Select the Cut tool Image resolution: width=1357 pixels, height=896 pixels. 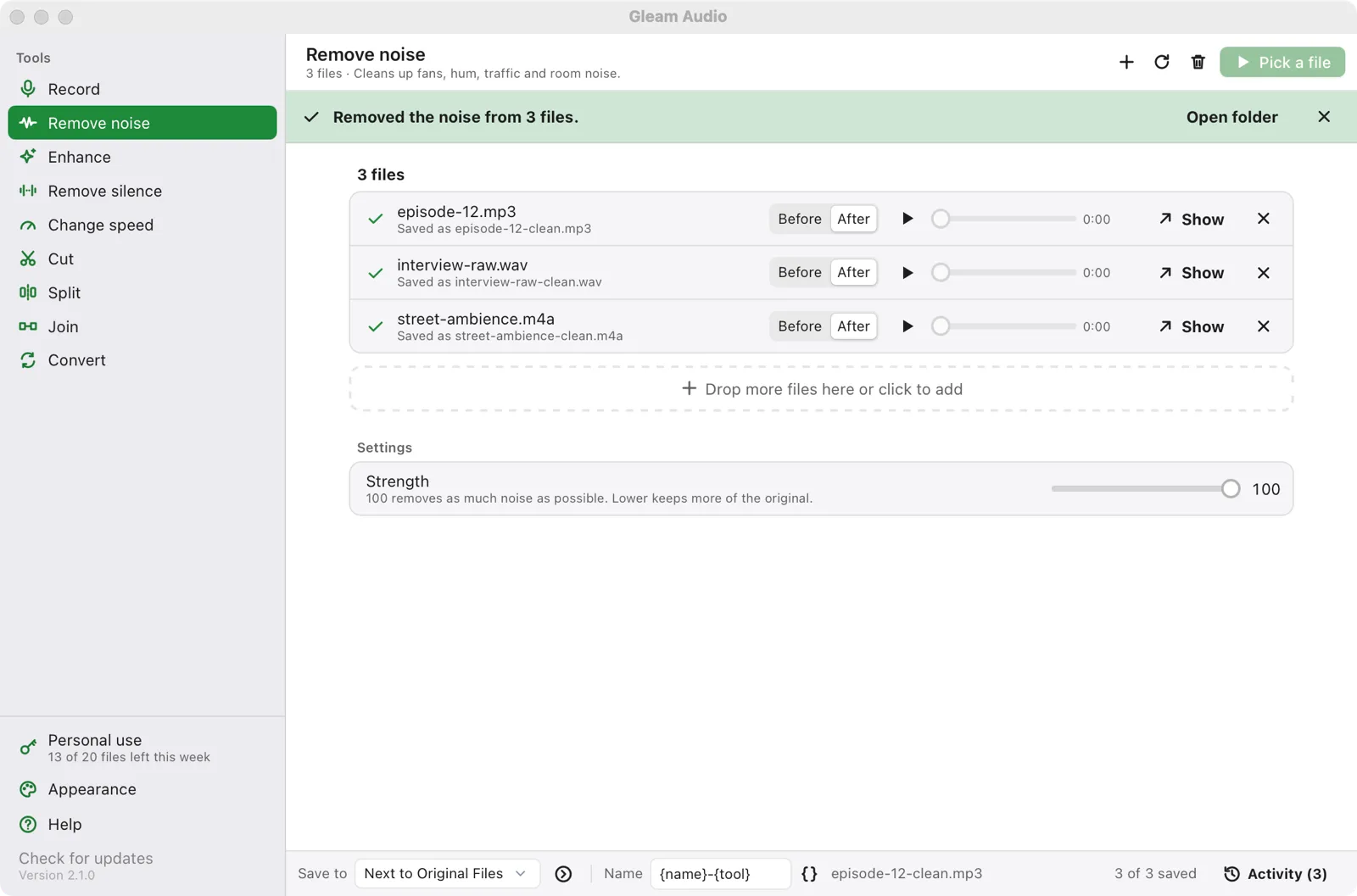142,259
